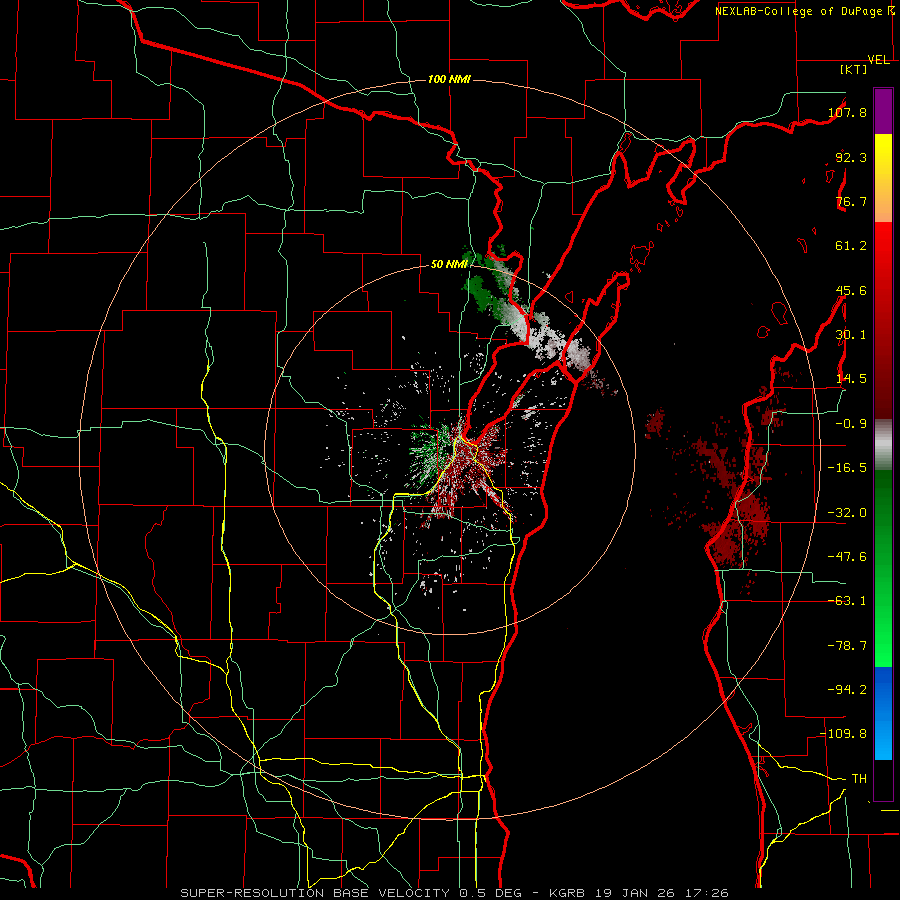Select the 76.7 scale value

851,201
